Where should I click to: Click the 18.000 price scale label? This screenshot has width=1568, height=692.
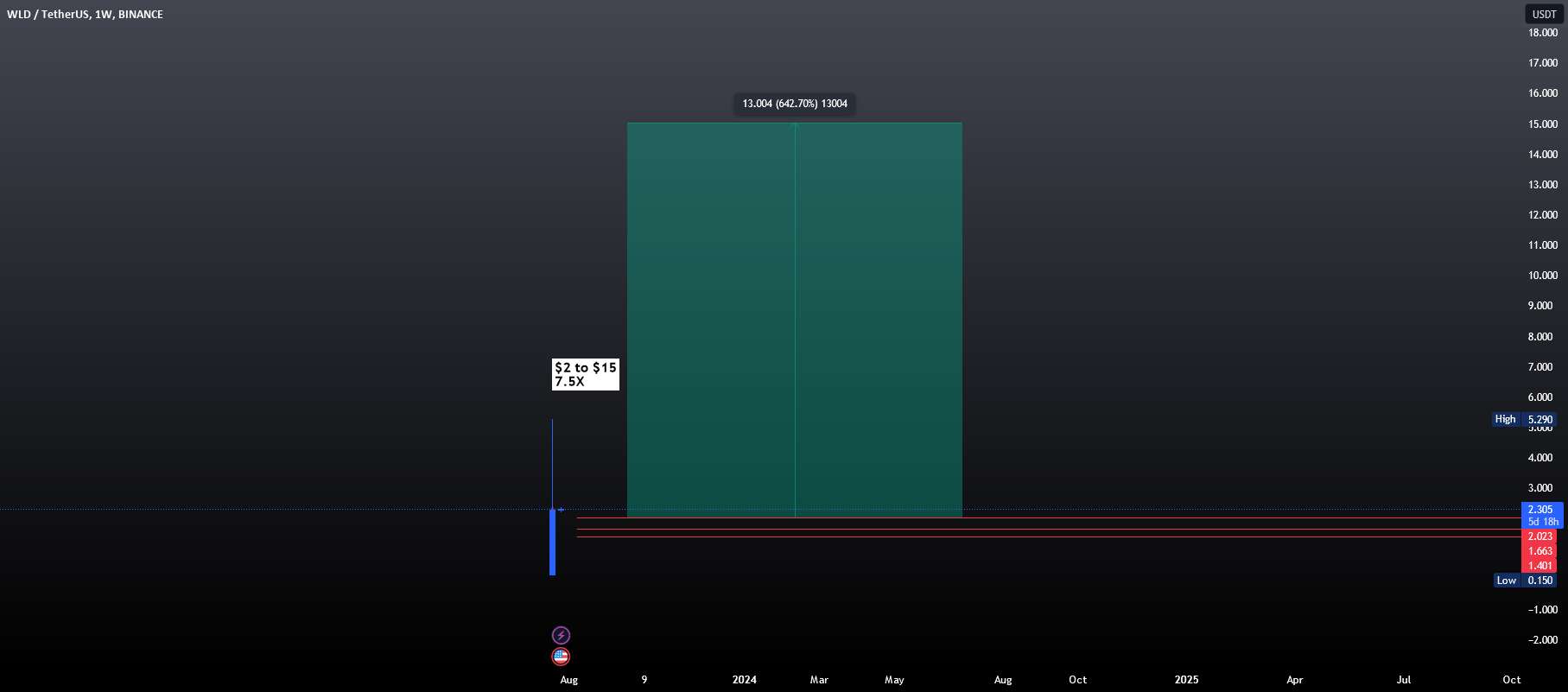pyautogui.click(x=1543, y=33)
